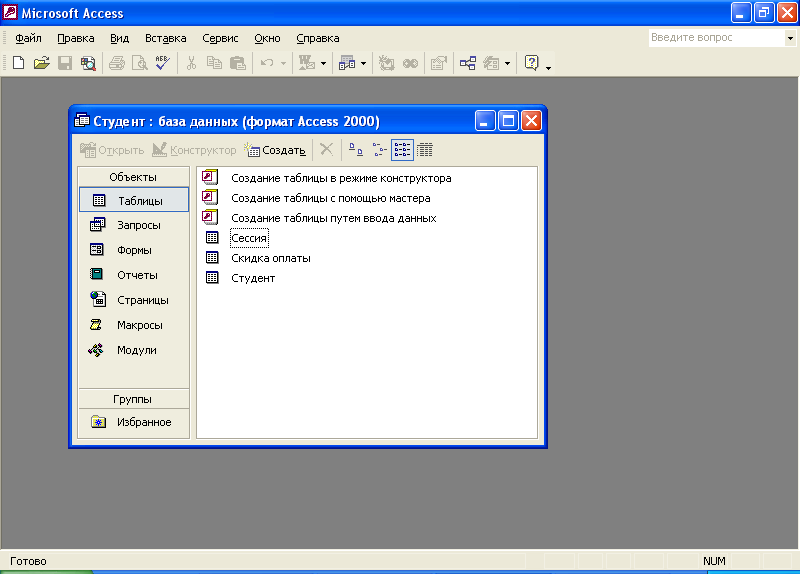
Task: Click the Студент database window title bar
Action: 273,121
